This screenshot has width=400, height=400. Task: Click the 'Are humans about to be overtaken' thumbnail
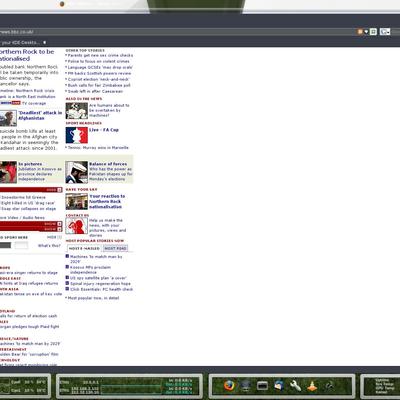click(77, 111)
